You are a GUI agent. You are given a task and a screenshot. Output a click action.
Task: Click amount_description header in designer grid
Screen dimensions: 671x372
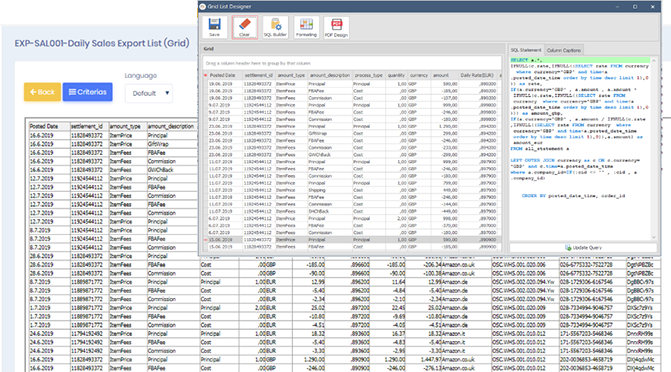point(330,75)
